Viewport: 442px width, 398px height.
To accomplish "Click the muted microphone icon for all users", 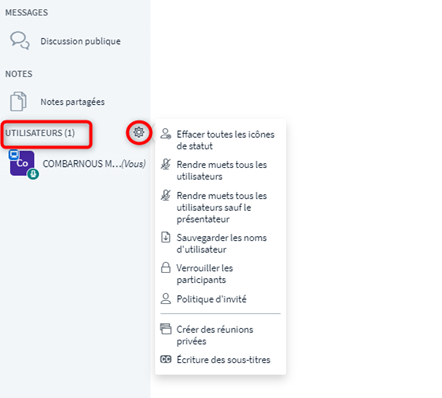I will pos(166,164).
